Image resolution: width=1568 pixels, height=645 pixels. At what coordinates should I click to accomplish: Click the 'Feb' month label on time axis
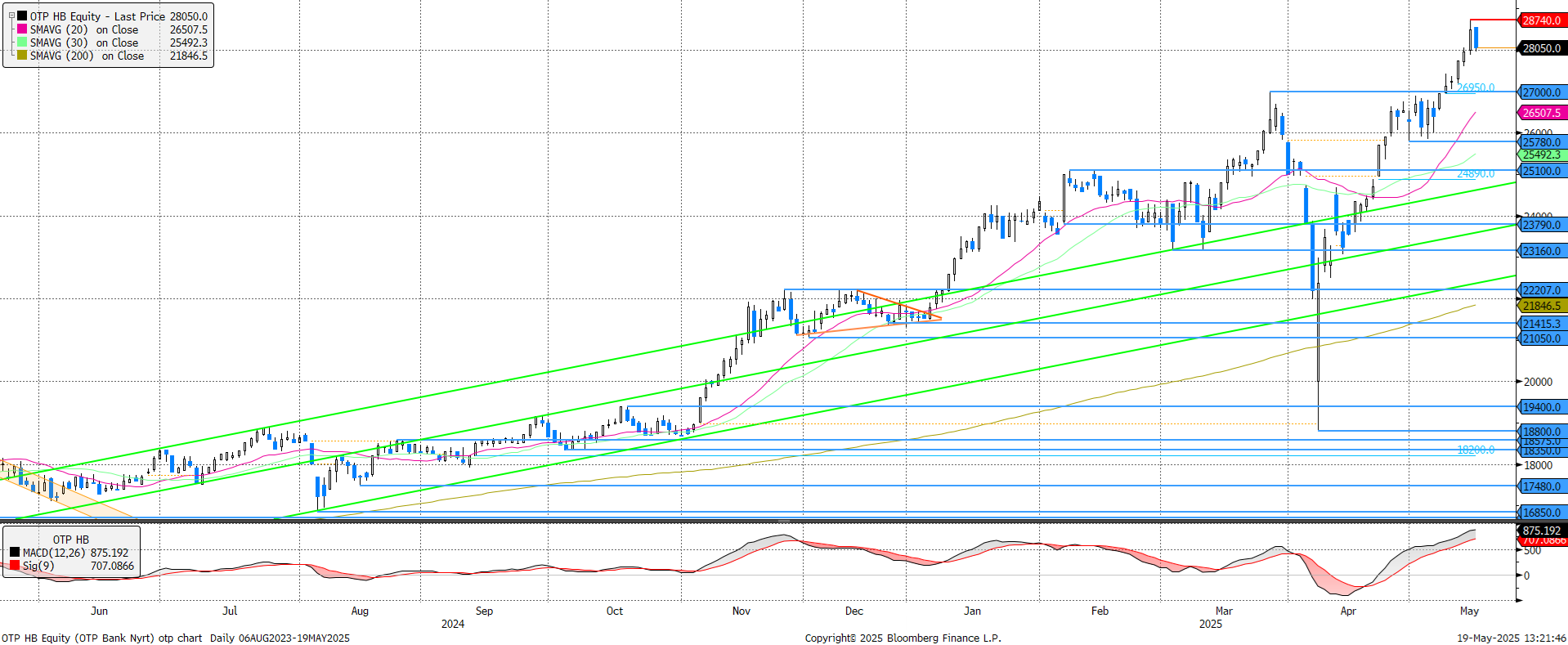coord(1100,611)
